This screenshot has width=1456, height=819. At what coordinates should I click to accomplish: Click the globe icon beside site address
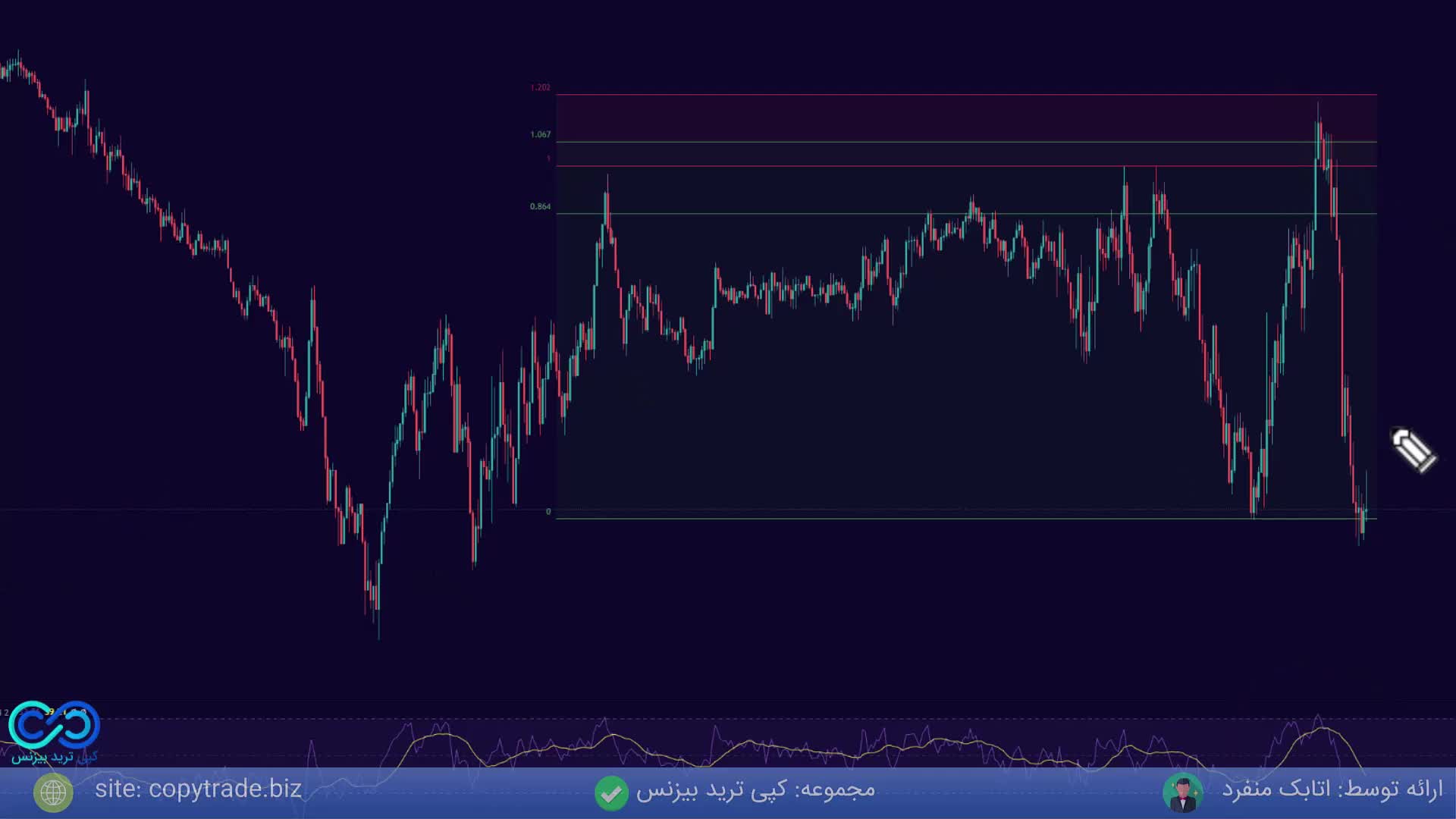pos(53,792)
